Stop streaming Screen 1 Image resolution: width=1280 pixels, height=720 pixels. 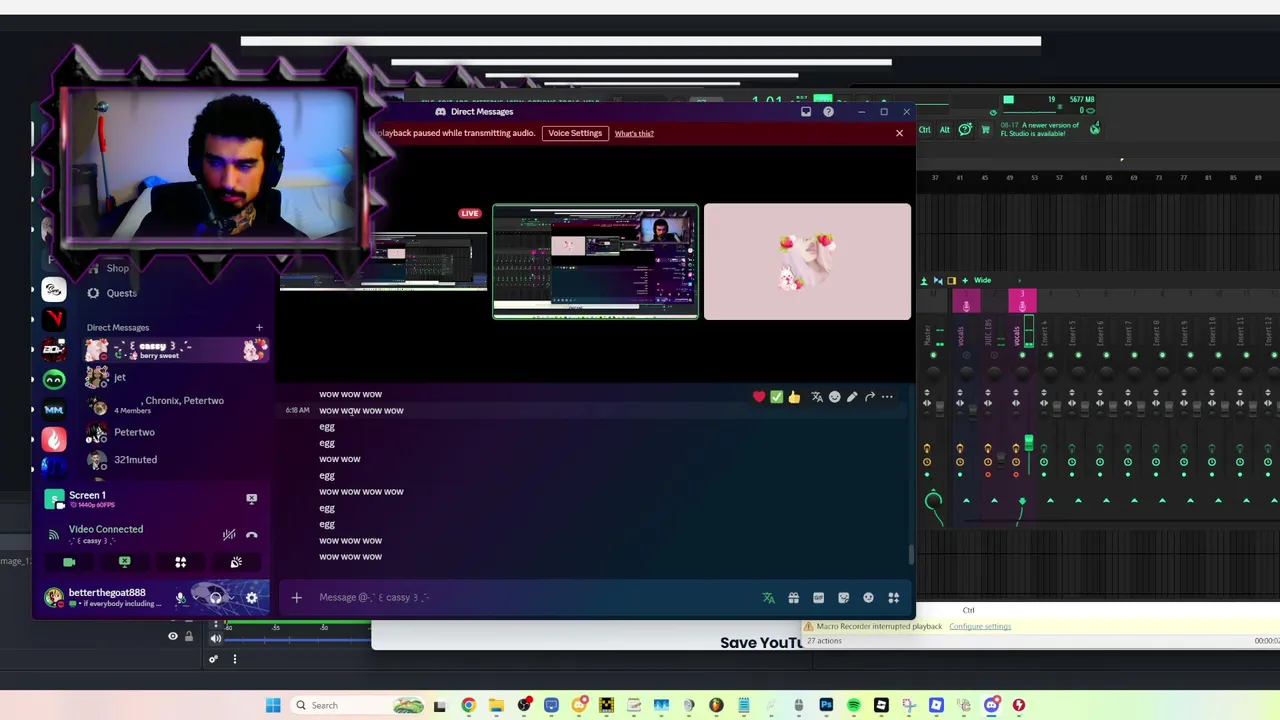251,498
